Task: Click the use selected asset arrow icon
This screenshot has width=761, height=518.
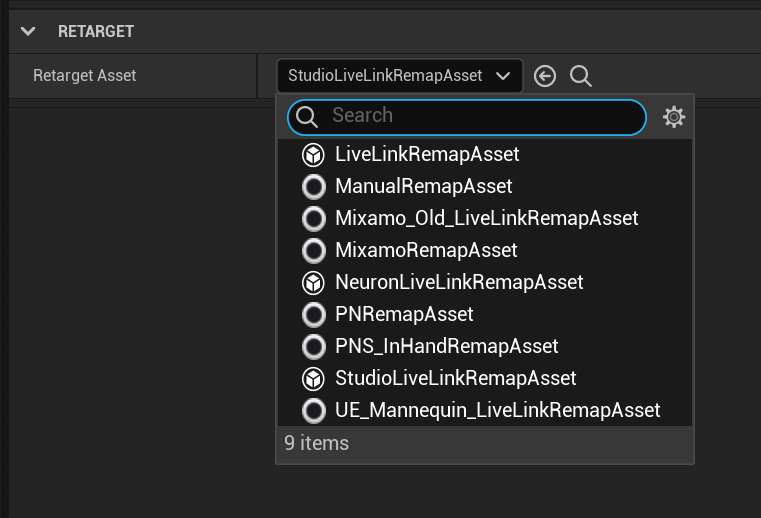Action: coord(545,76)
